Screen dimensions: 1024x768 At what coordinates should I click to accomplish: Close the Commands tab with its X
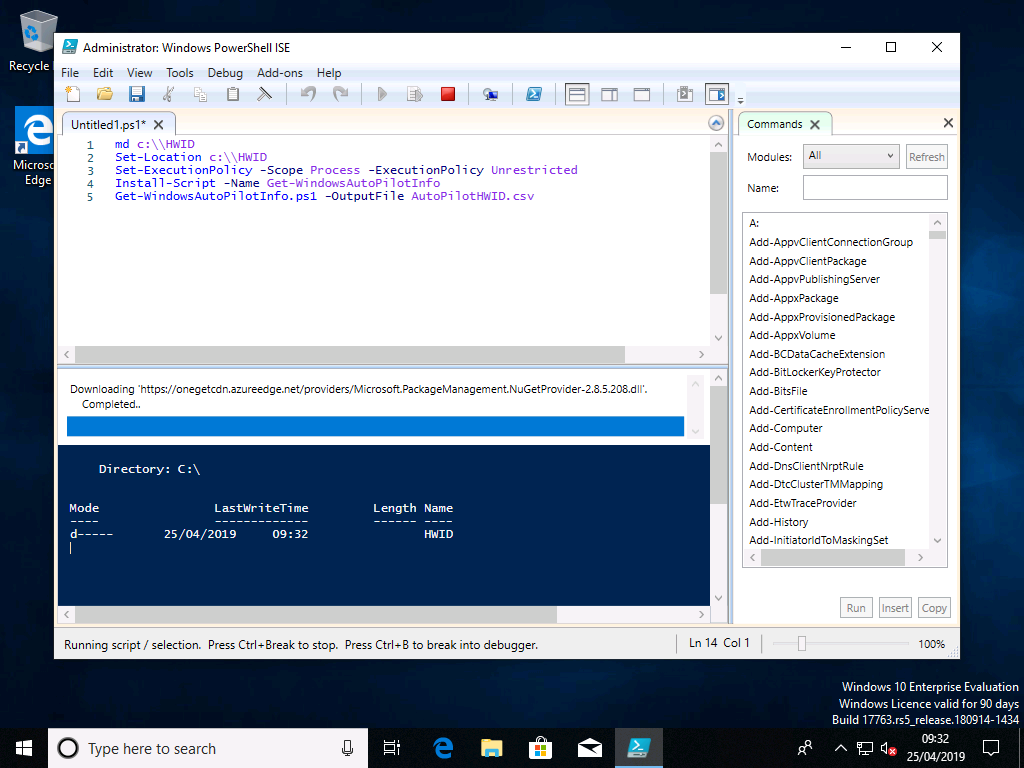tap(814, 124)
